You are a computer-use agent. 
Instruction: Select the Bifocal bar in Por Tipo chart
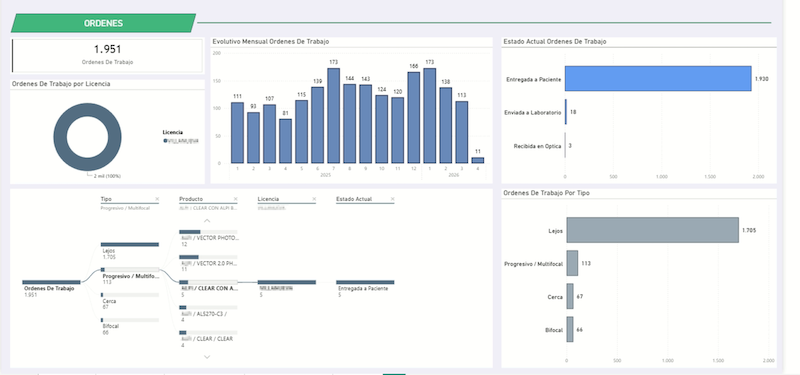tap(570, 330)
